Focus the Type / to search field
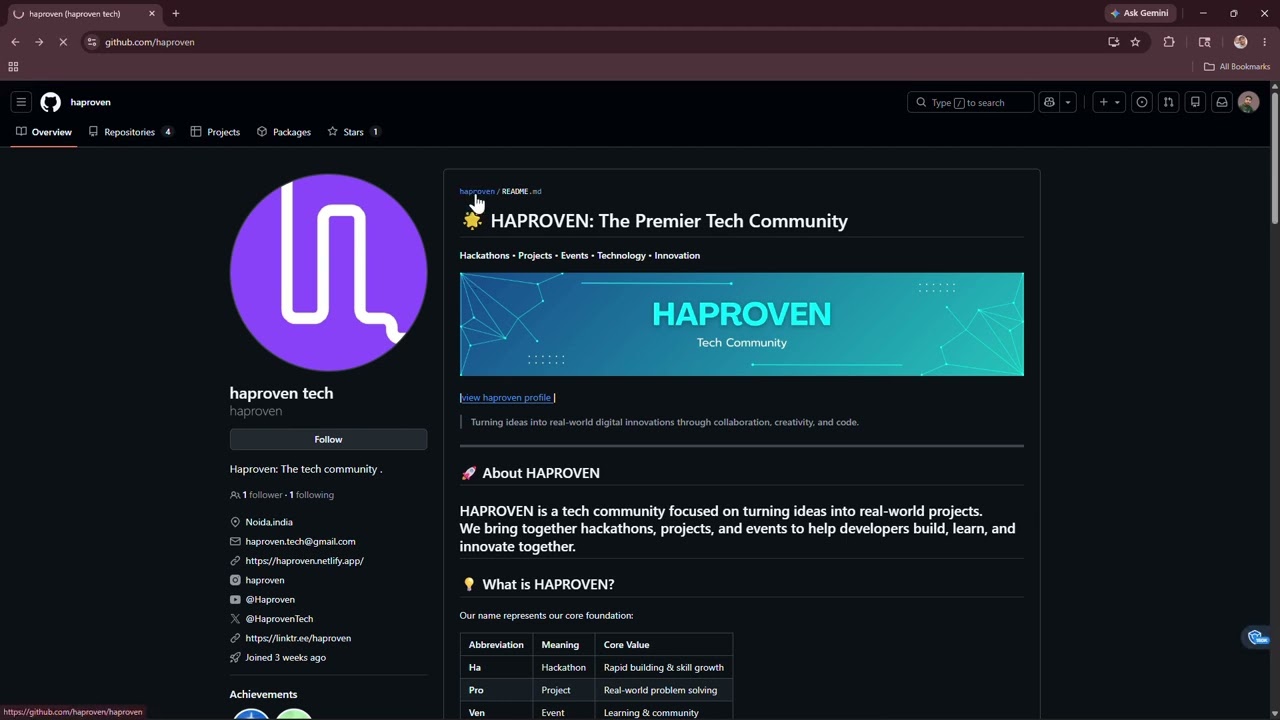This screenshot has width=1280, height=720. [x=970, y=102]
